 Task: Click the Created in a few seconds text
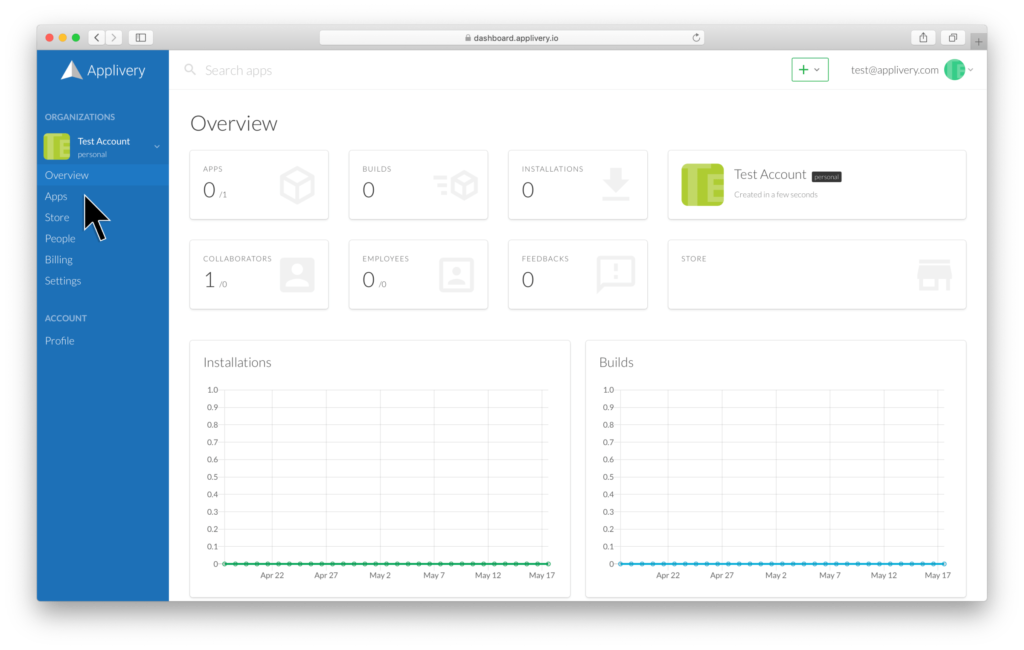(775, 195)
